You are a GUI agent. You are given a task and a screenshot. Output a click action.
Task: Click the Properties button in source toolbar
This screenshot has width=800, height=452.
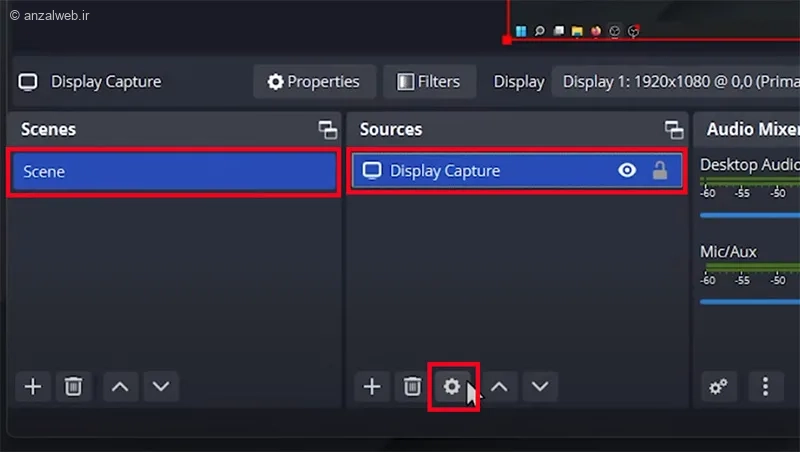click(314, 82)
